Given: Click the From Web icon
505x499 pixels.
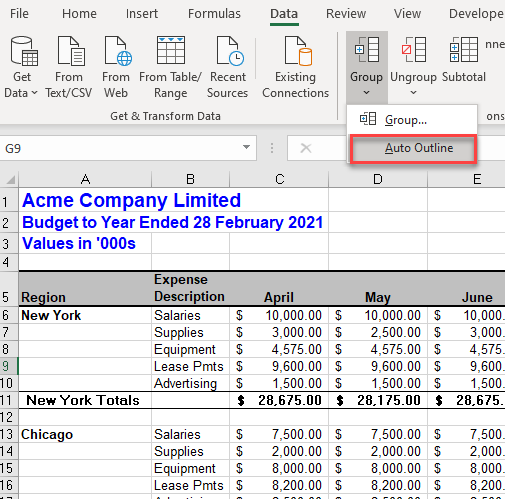Looking at the screenshot, I should (118, 51).
